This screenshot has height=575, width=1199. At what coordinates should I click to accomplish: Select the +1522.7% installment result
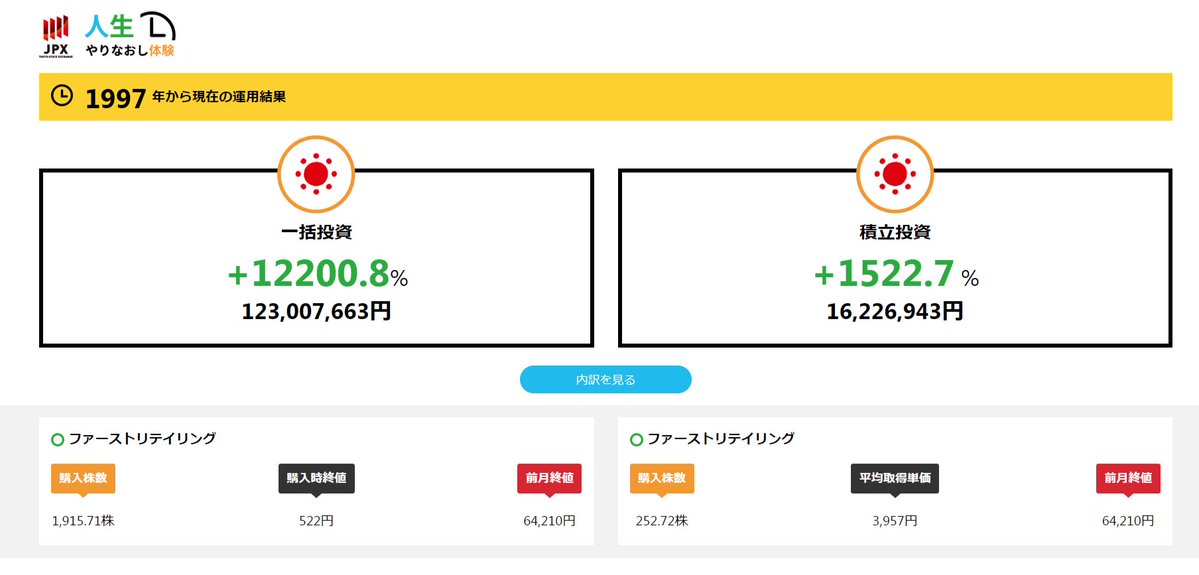tap(895, 275)
